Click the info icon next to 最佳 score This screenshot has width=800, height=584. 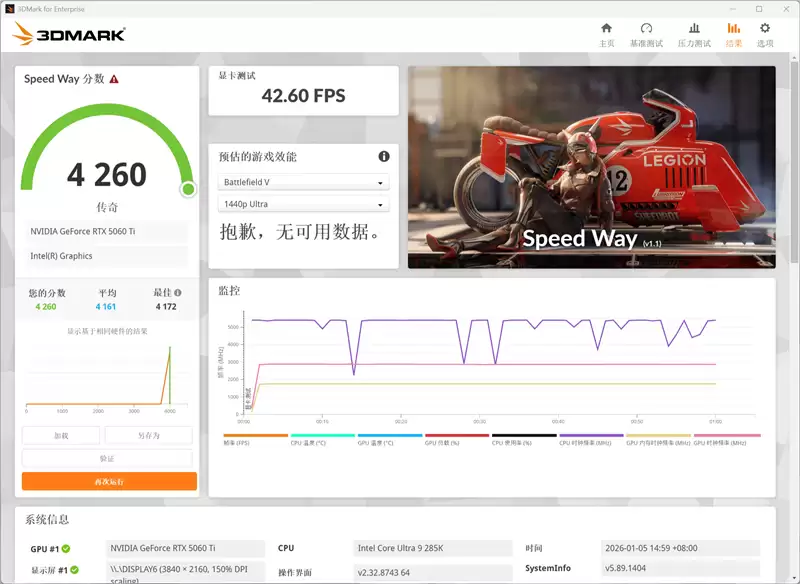click(179, 293)
